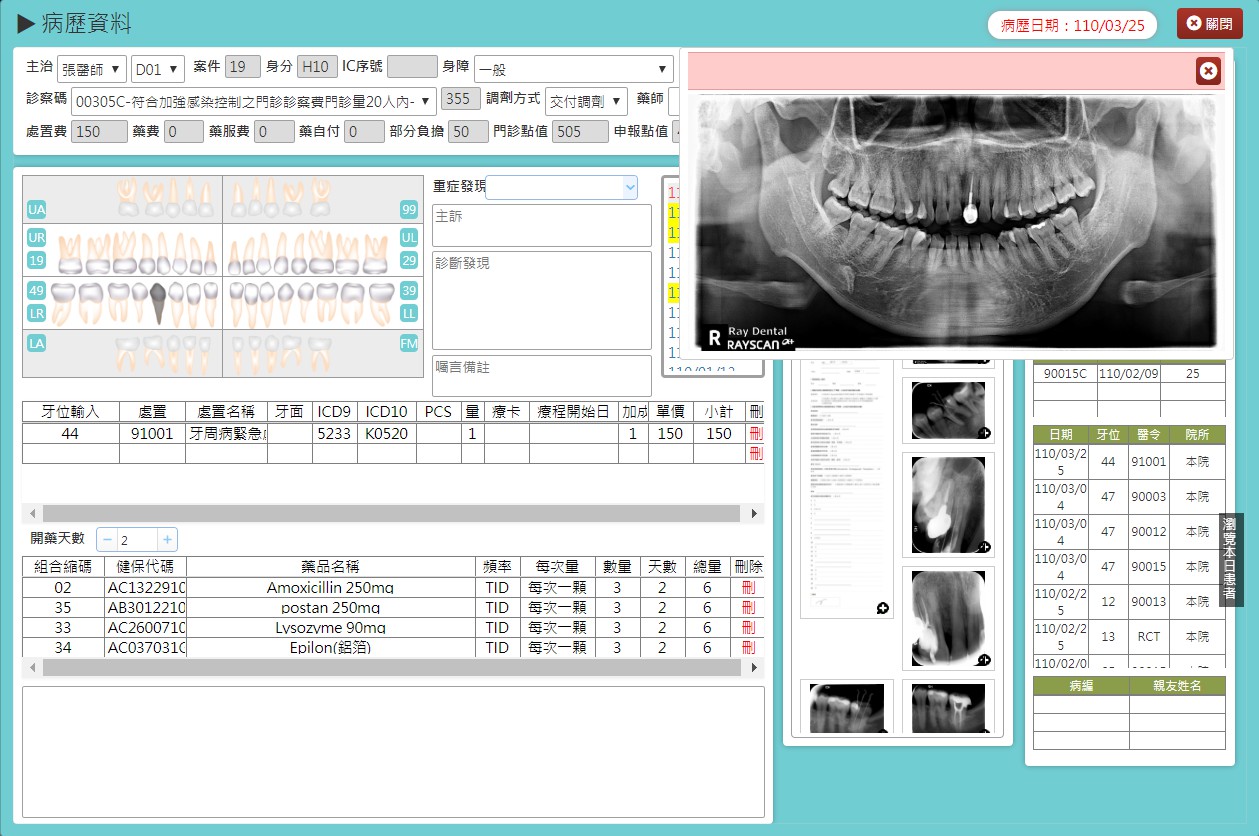The image size is (1259, 836).
Task: Expand the 重症發現 dropdown
Action: click(x=561, y=187)
